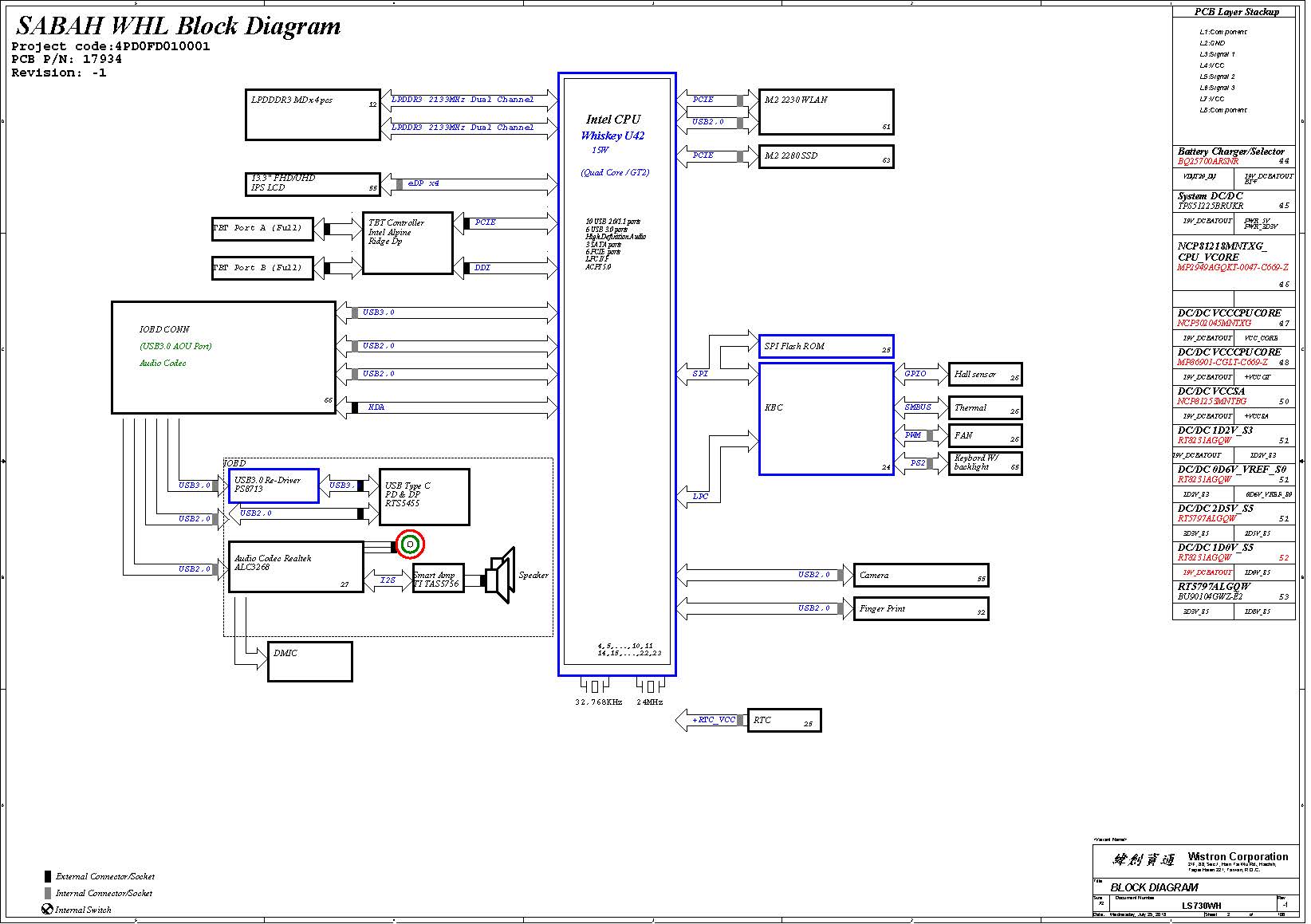Click the SMBUS label

[x=918, y=407]
